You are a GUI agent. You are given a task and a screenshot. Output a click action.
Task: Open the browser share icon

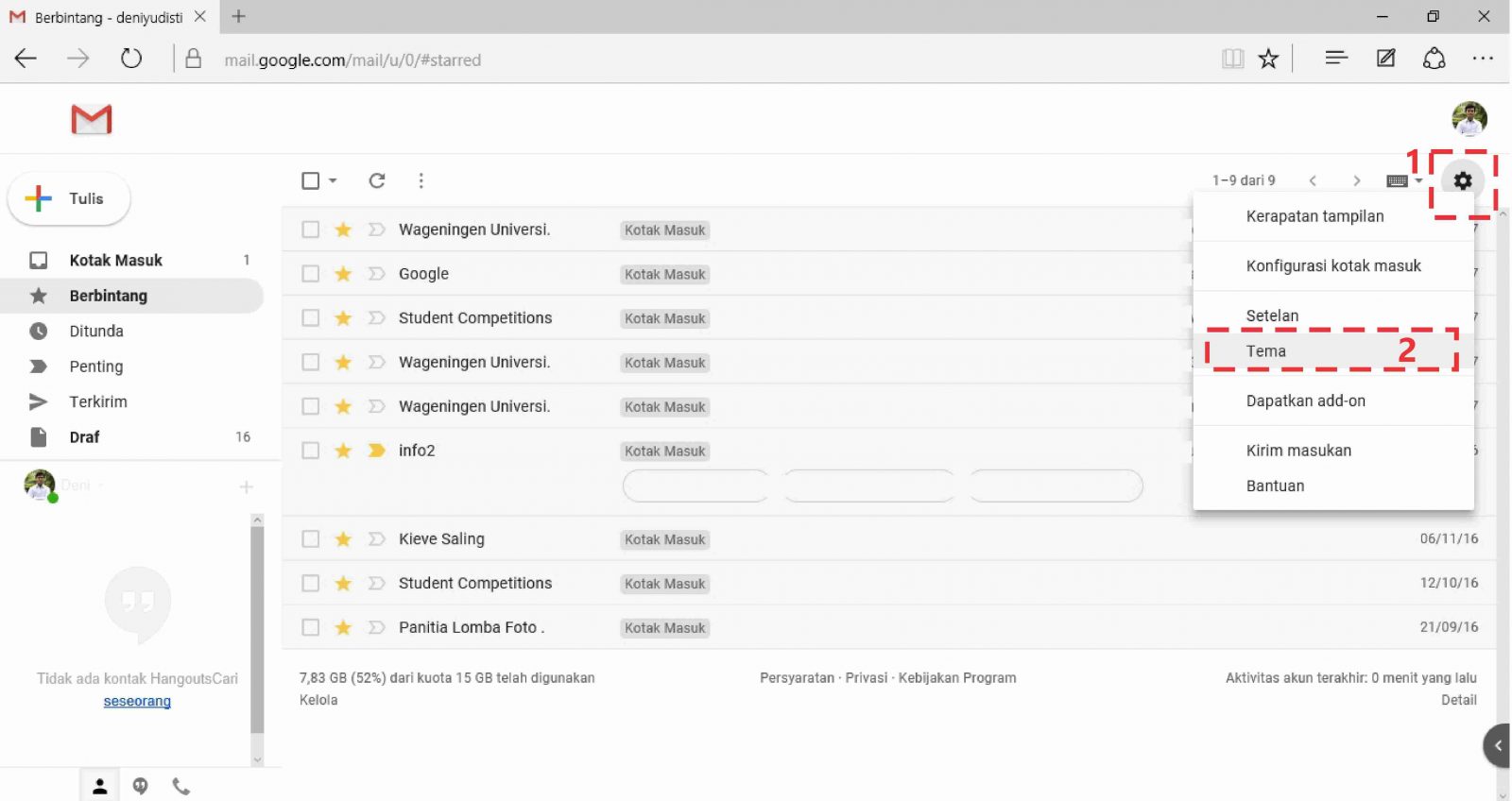click(x=1435, y=59)
